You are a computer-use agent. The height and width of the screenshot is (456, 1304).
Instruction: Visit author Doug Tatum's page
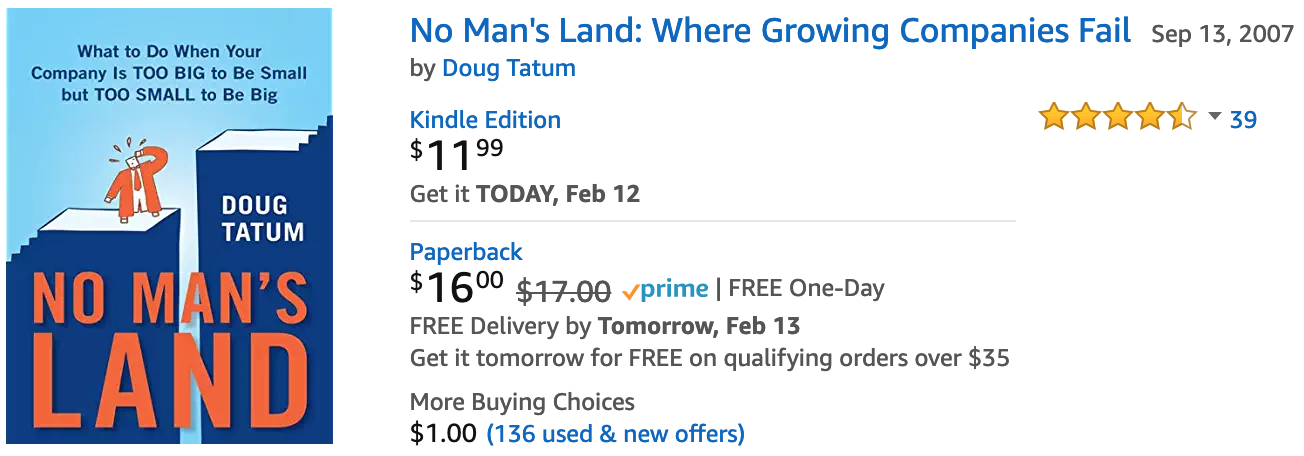509,69
